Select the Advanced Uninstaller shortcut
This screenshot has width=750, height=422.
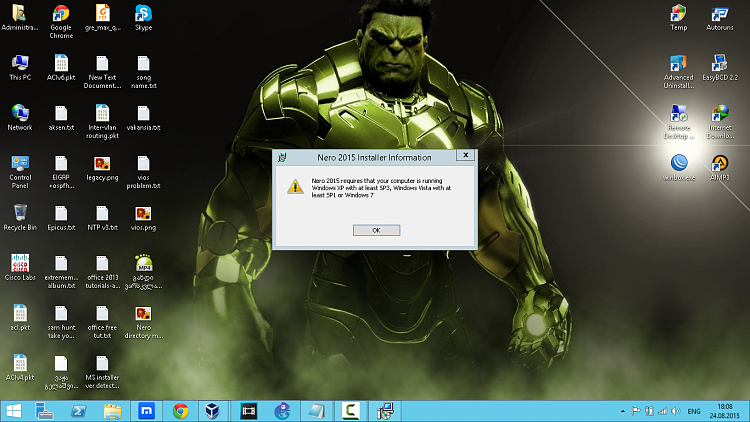pos(678,72)
